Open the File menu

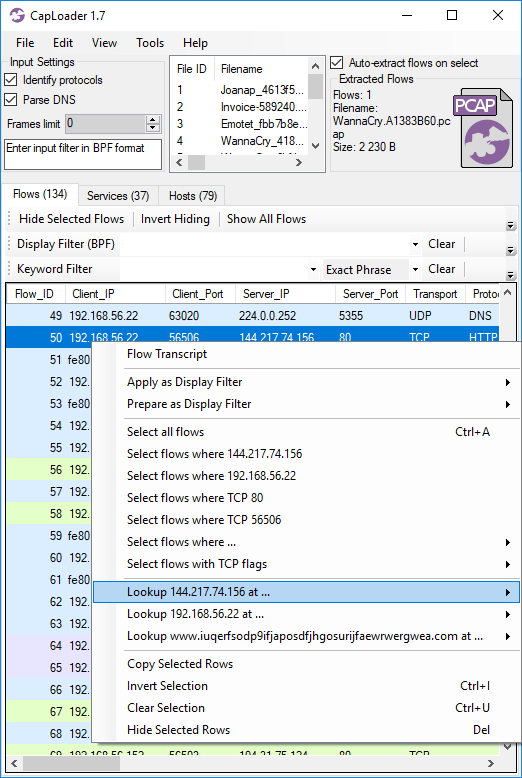click(x=25, y=43)
